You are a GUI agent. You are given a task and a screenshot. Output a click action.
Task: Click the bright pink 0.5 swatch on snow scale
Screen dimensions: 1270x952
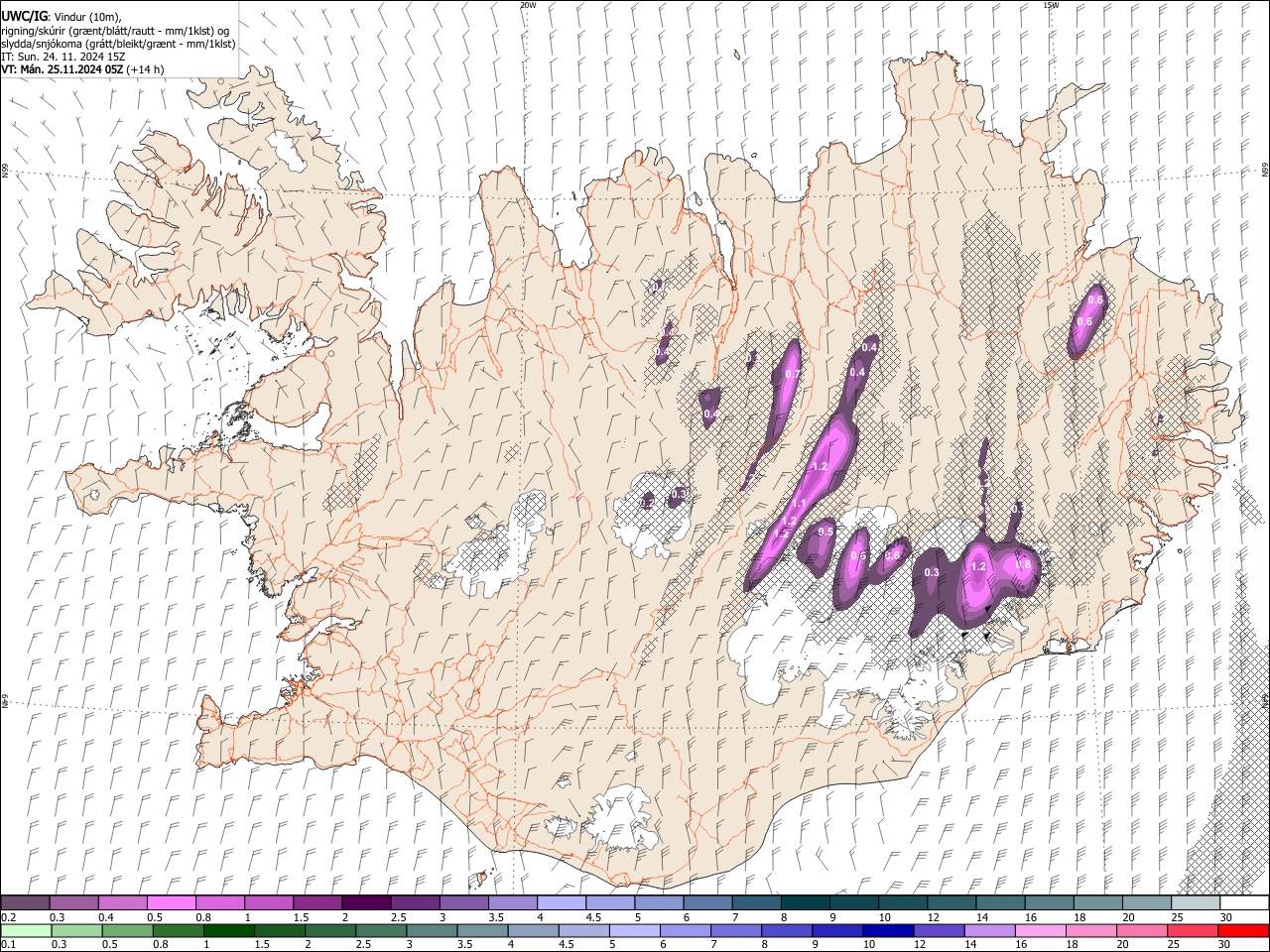[171, 902]
